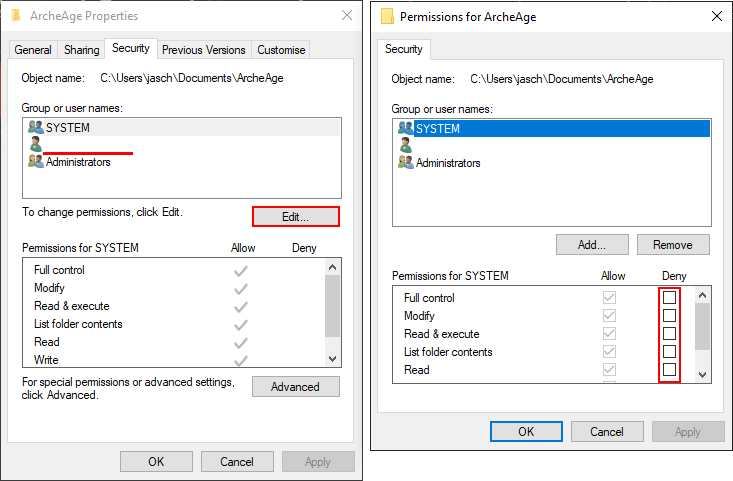Click Administrators group icon in Properties window
This screenshot has height=481, width=733.
36,162
